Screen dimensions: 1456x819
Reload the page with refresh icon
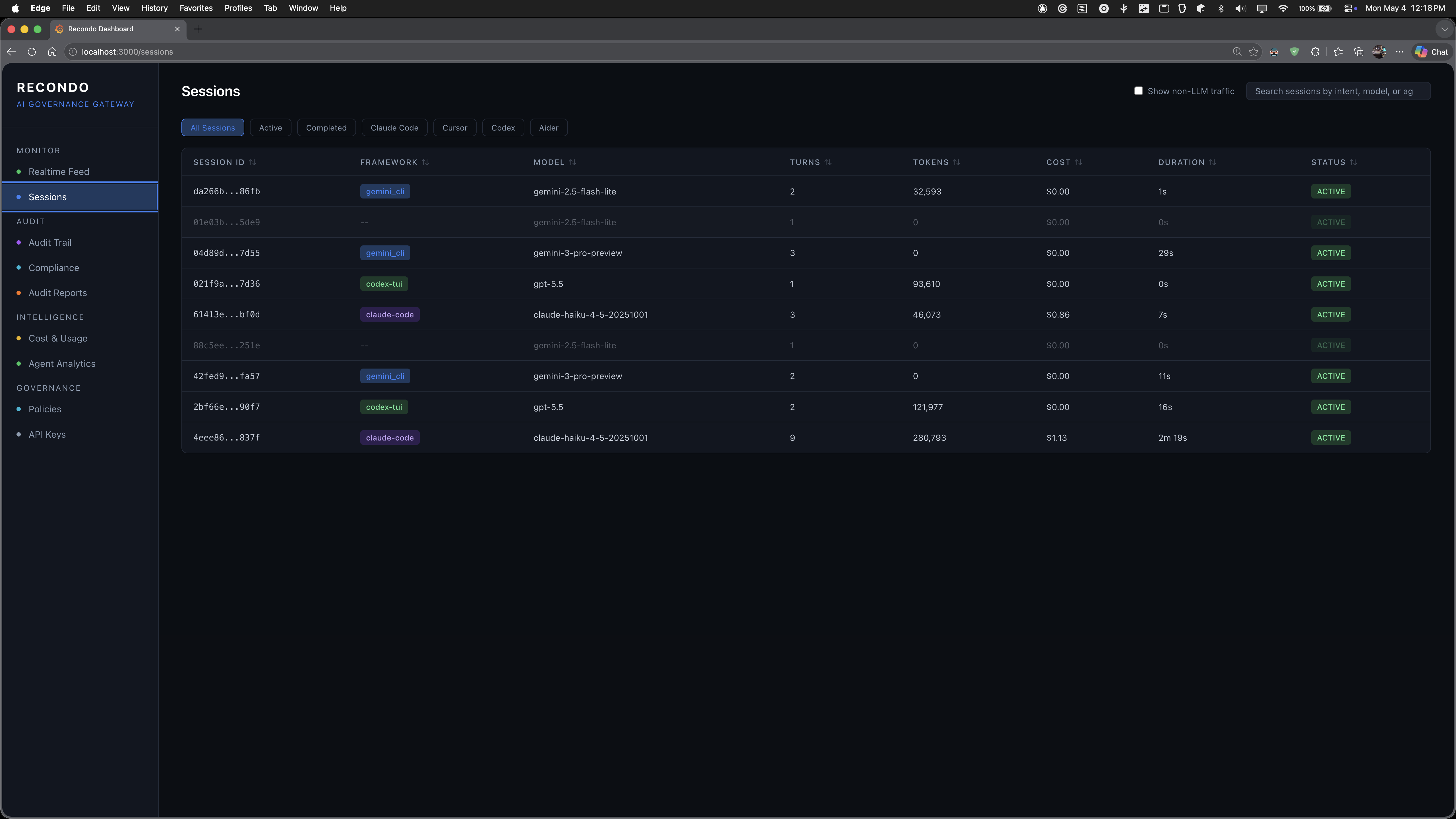tap(32, 51)
